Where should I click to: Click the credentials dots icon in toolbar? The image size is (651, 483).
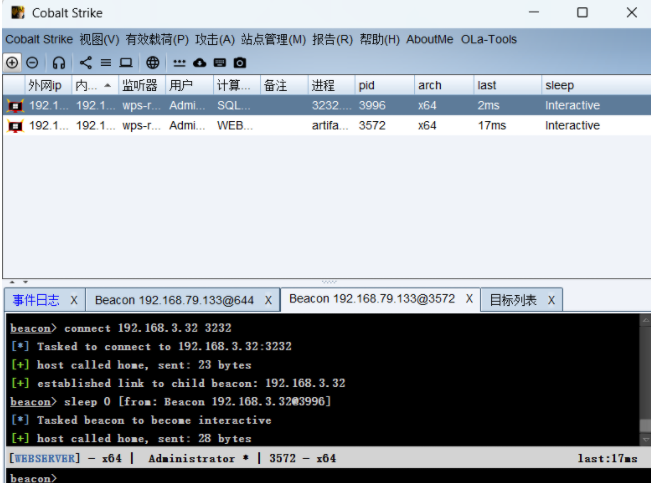point(179,63)
